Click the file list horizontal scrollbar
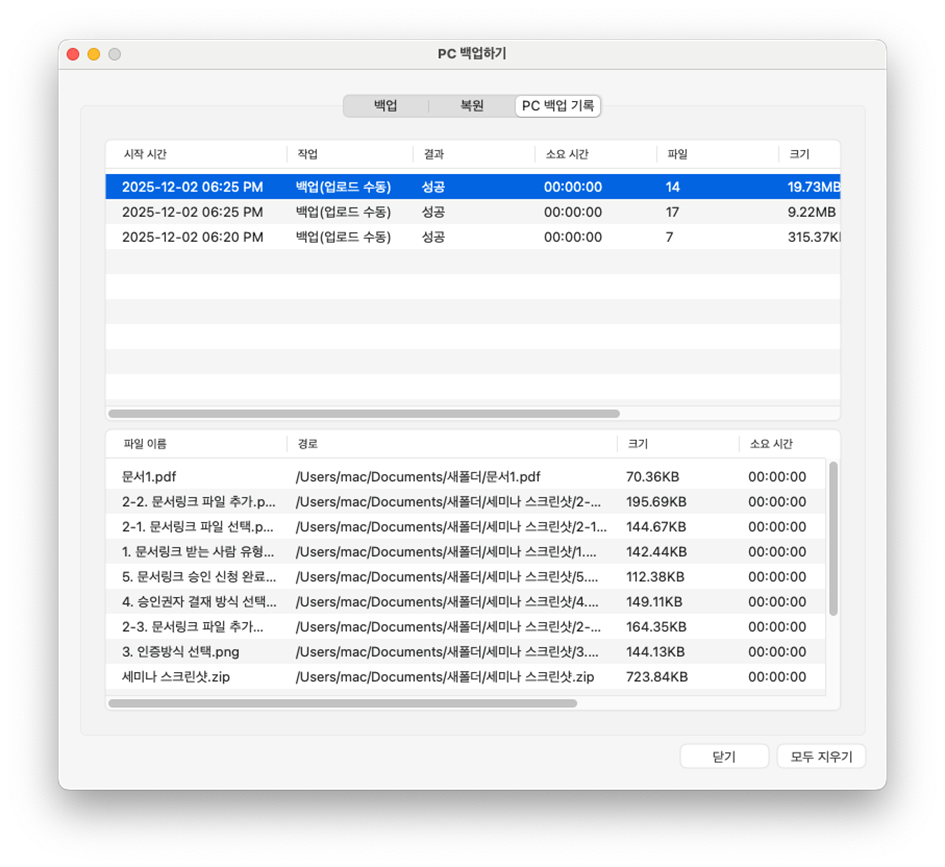This screenshot has width=945, height=867. pos(342,703)
